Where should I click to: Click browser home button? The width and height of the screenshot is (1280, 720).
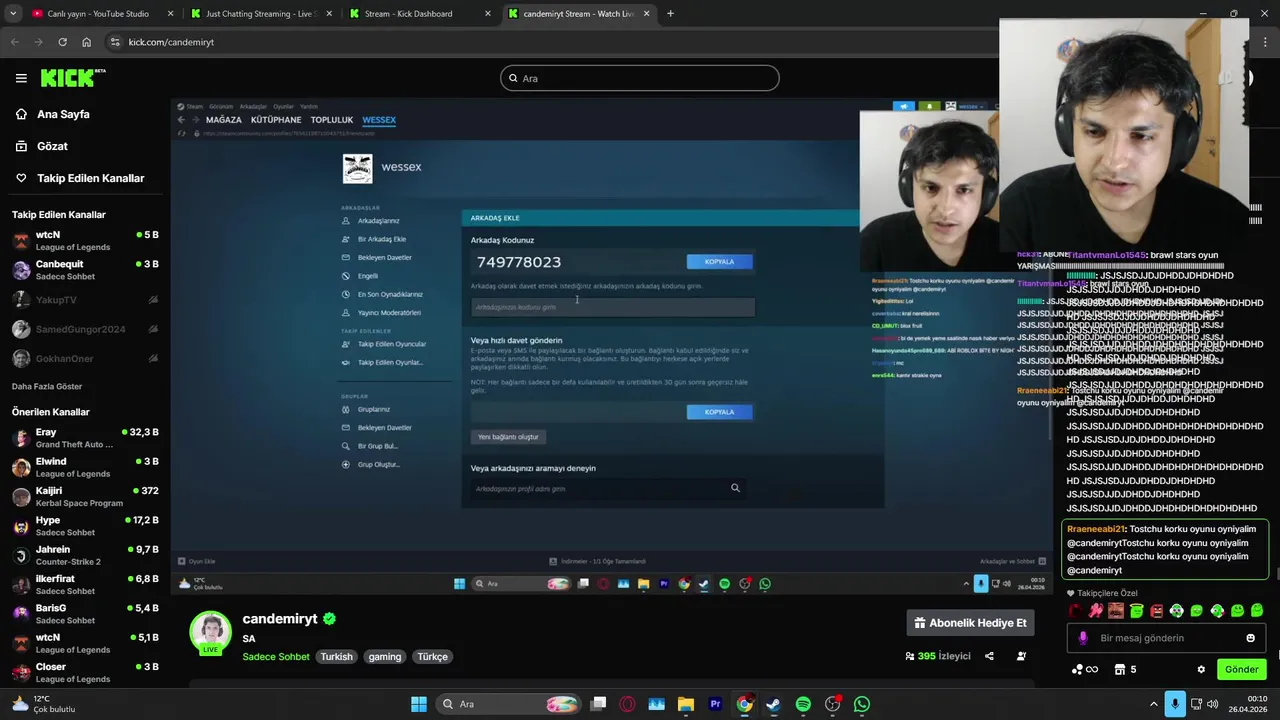tap(86, 42)
